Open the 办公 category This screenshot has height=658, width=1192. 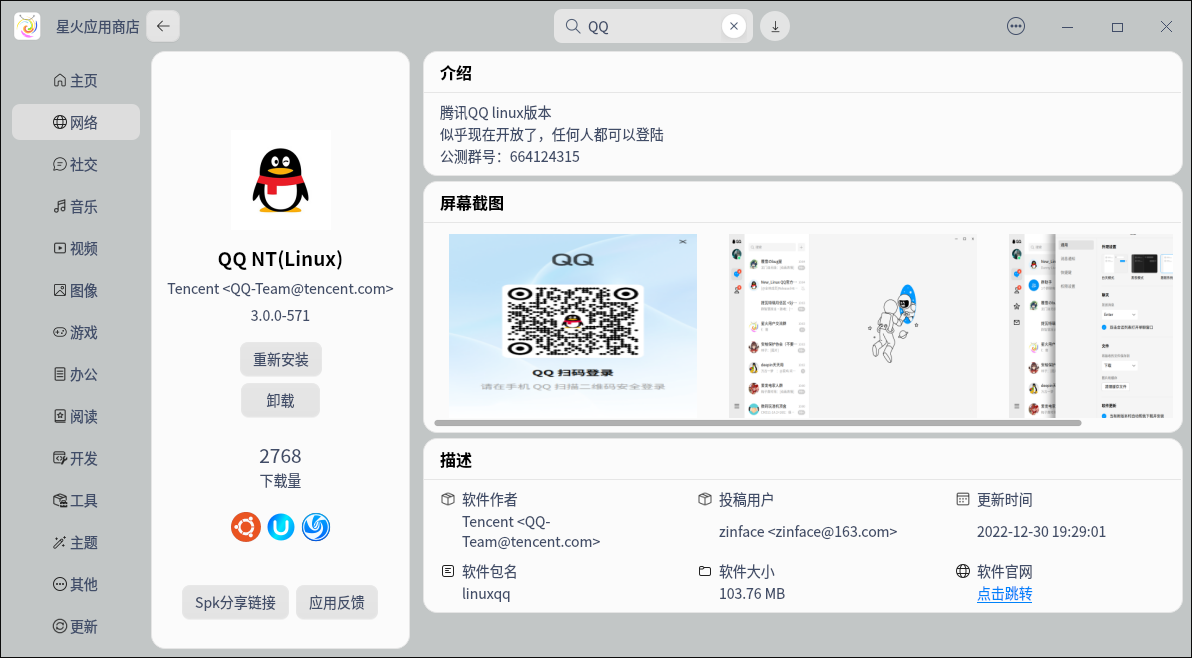[76, 375]
